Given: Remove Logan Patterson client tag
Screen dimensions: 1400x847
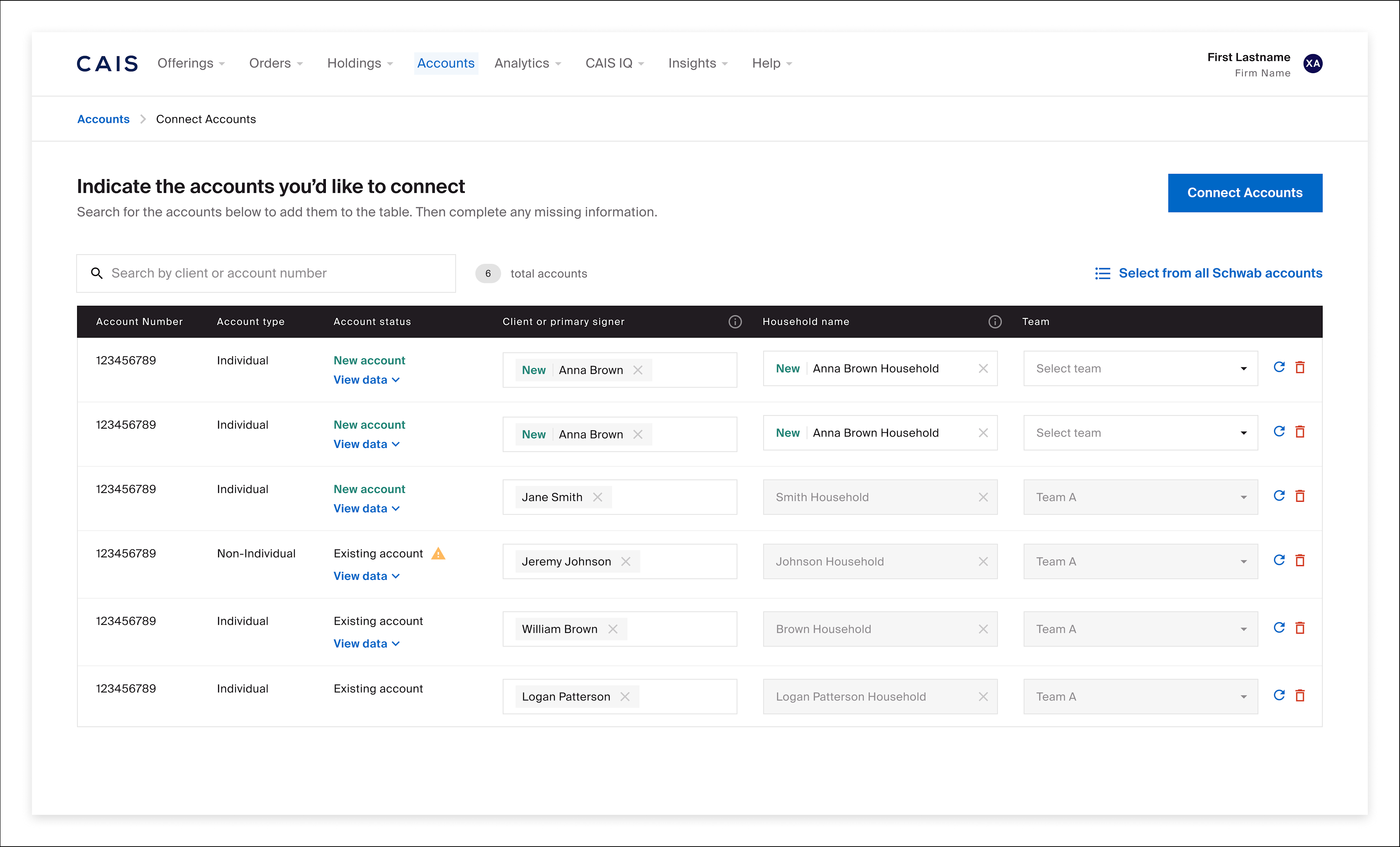Looking at the screenshot, I should pos(624,697).
